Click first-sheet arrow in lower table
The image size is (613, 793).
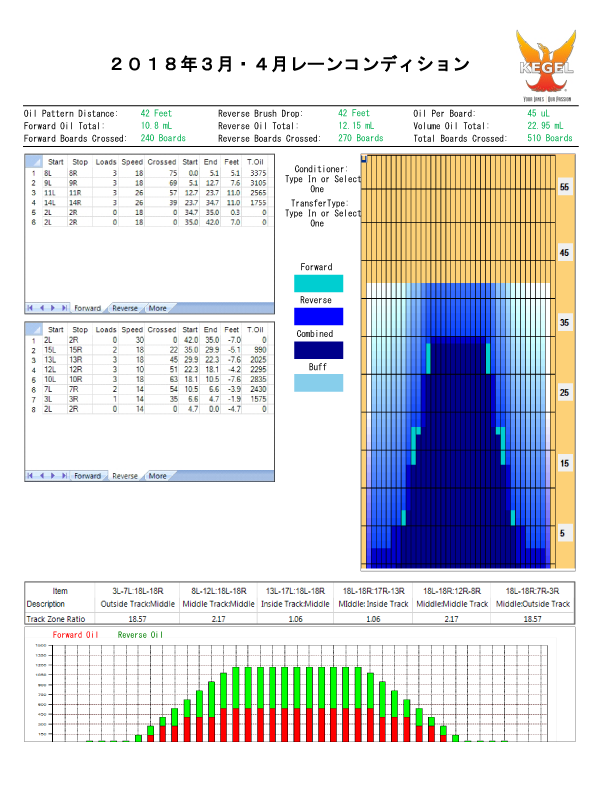[x=30, y=476]
